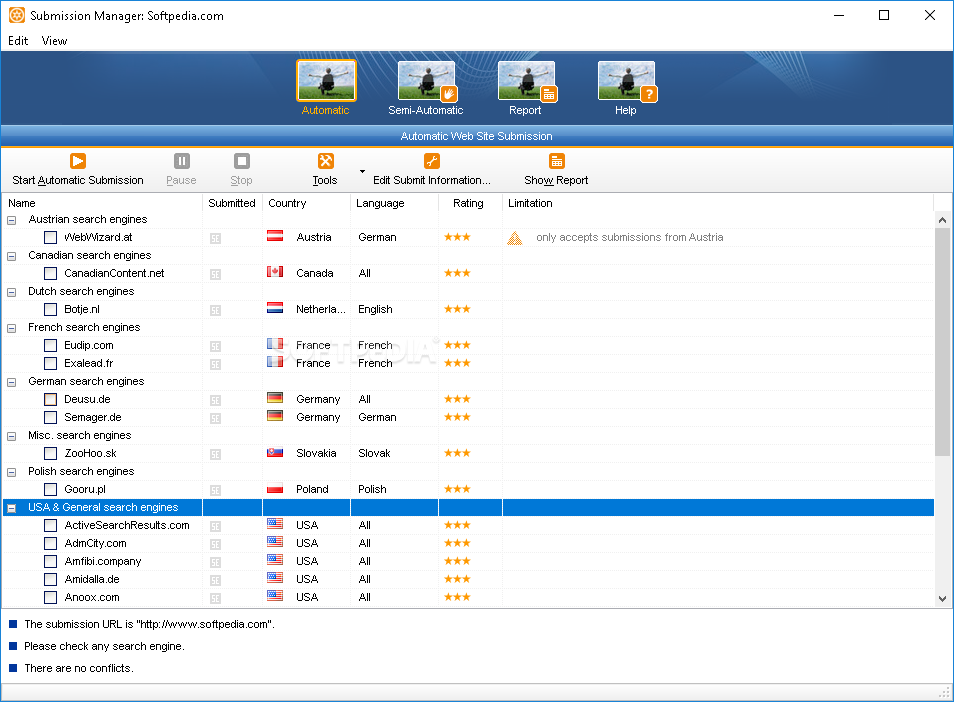Collapse French search engines group
Viewport: 954px width, 702px height.
click(x=12, y=328)
